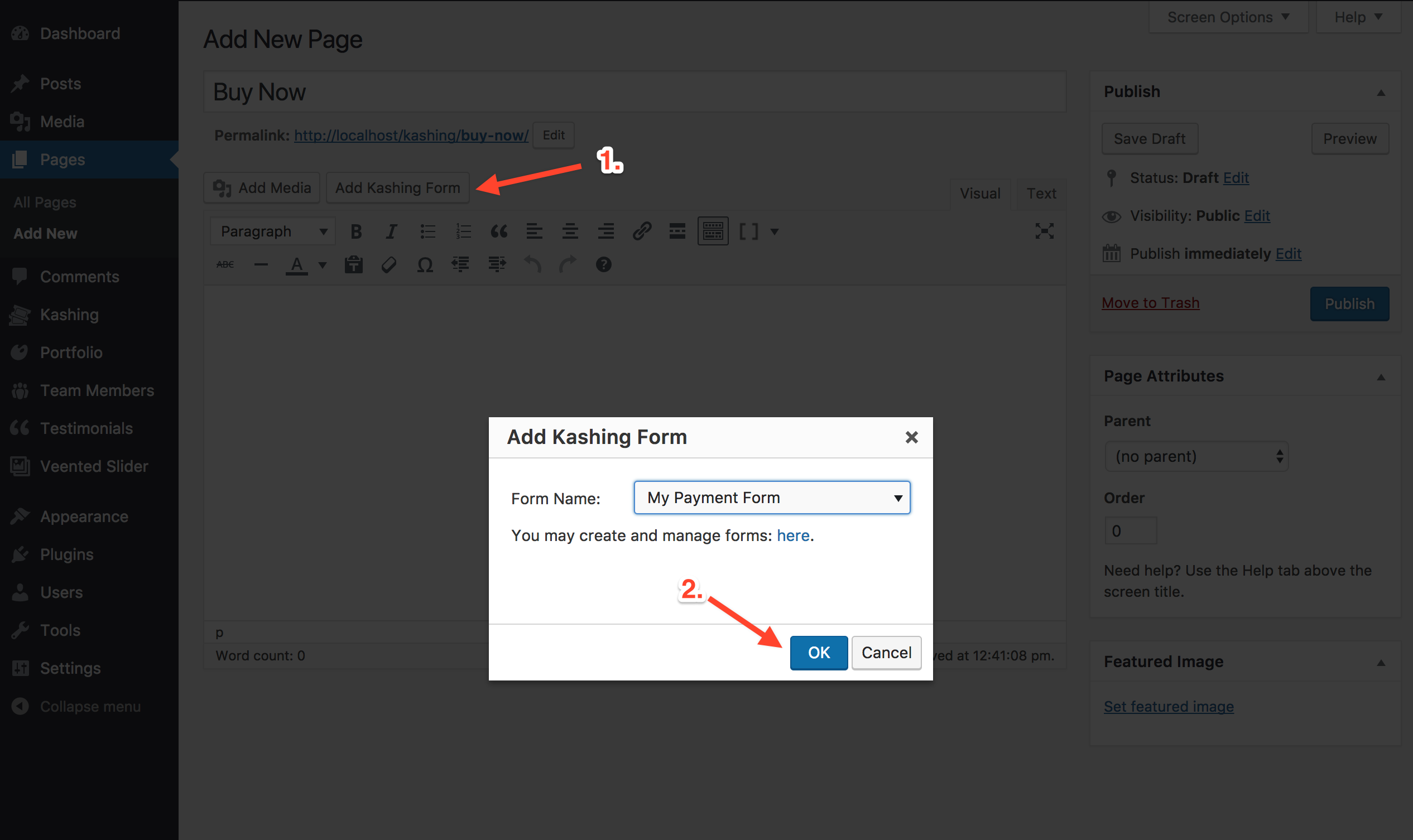Insert a numbered list
The height and width of the screenshot is (840, 1413).
[463, 231]
